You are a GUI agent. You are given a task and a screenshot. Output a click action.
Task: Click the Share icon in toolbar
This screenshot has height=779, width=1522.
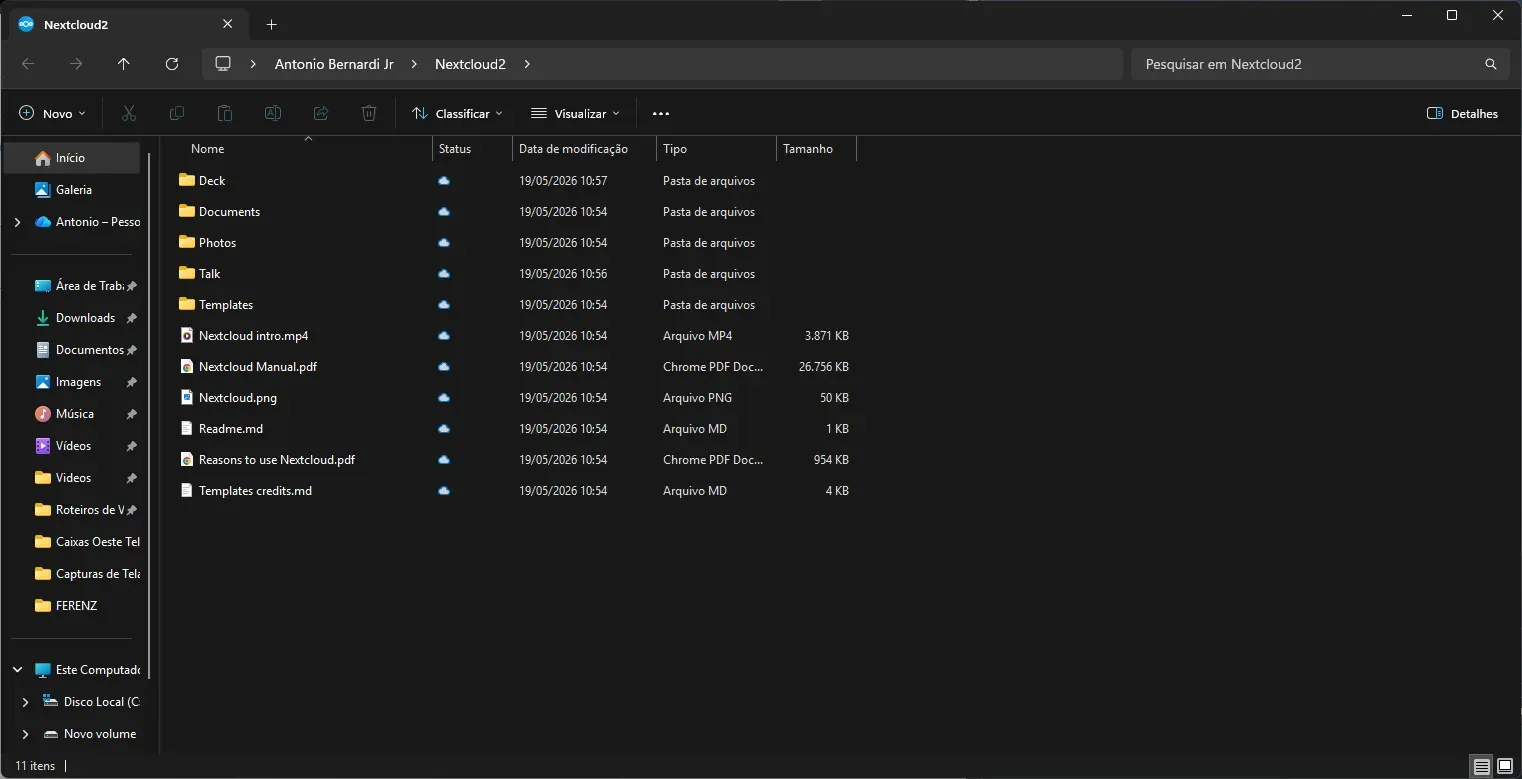click(321, 113)
